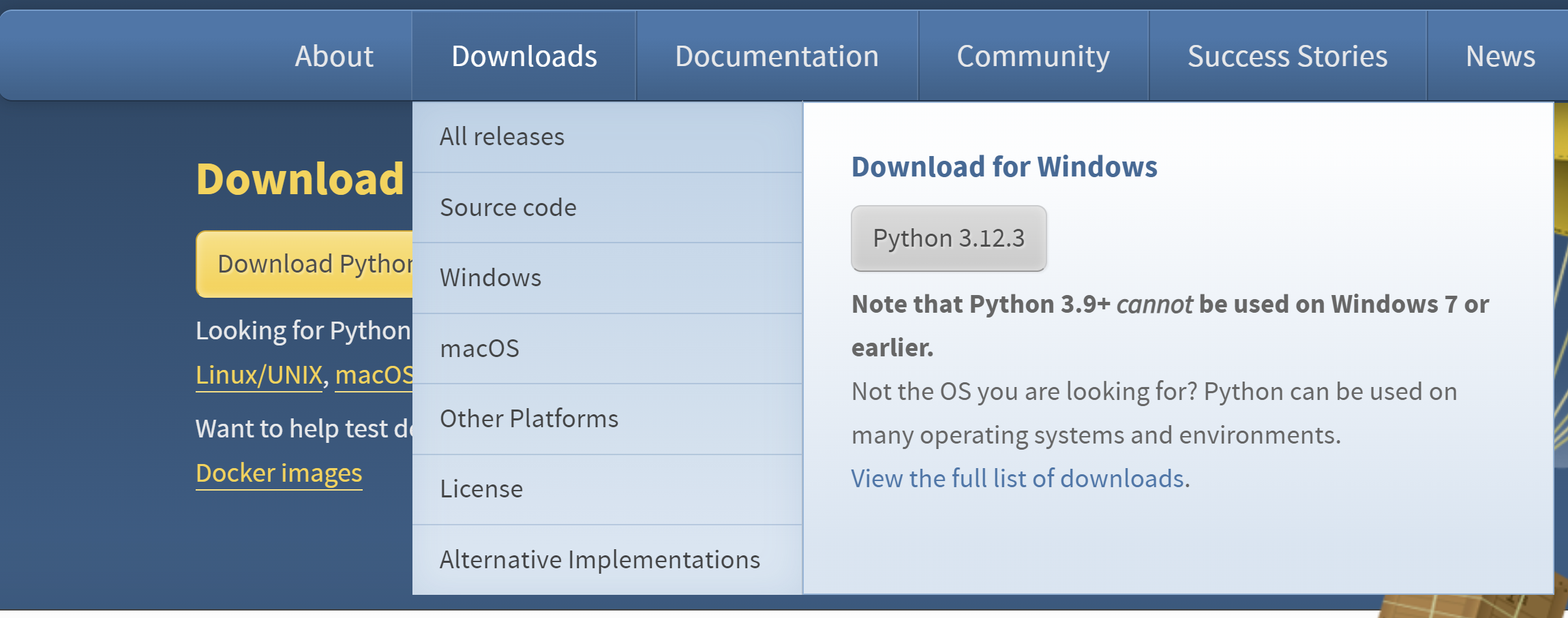Open the About menu in the navigation bar
This screenshot has width=1568, height=618.
[334, 57]
